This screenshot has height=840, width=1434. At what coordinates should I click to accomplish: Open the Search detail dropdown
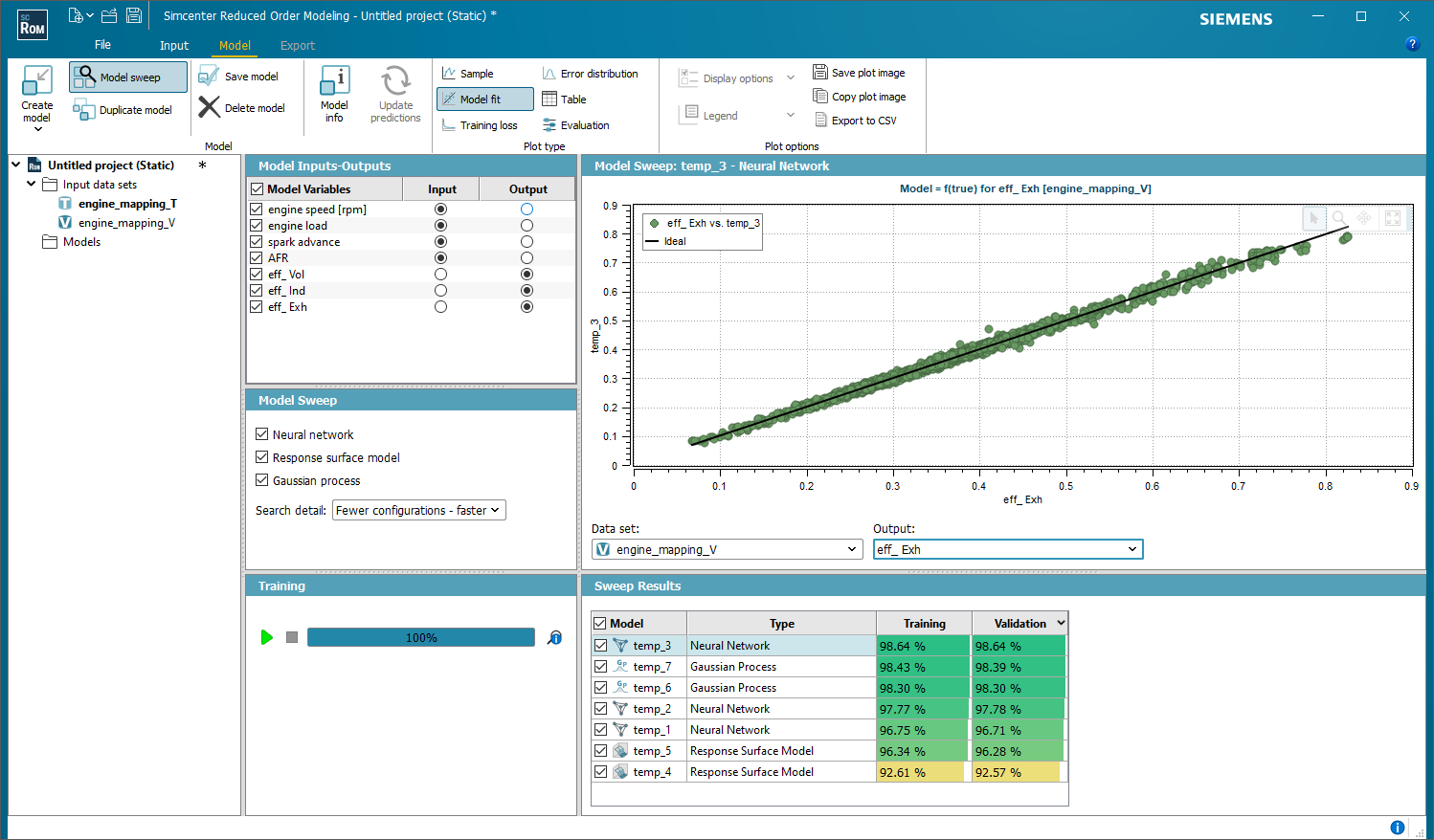[x=418, y=510]
